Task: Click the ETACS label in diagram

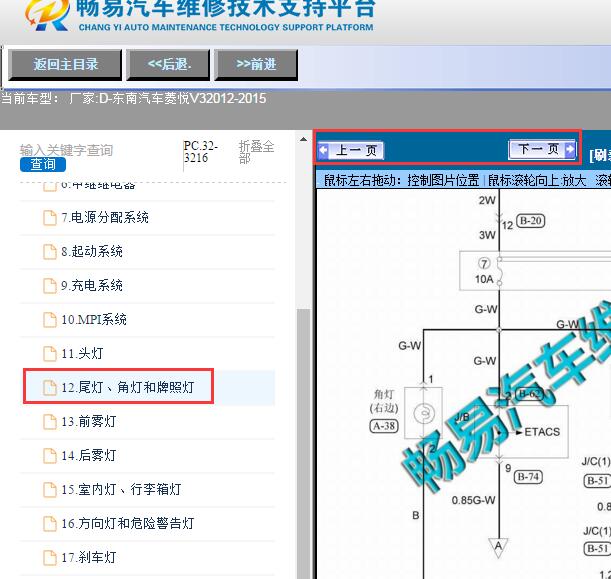Action: (x=542, y=432)
